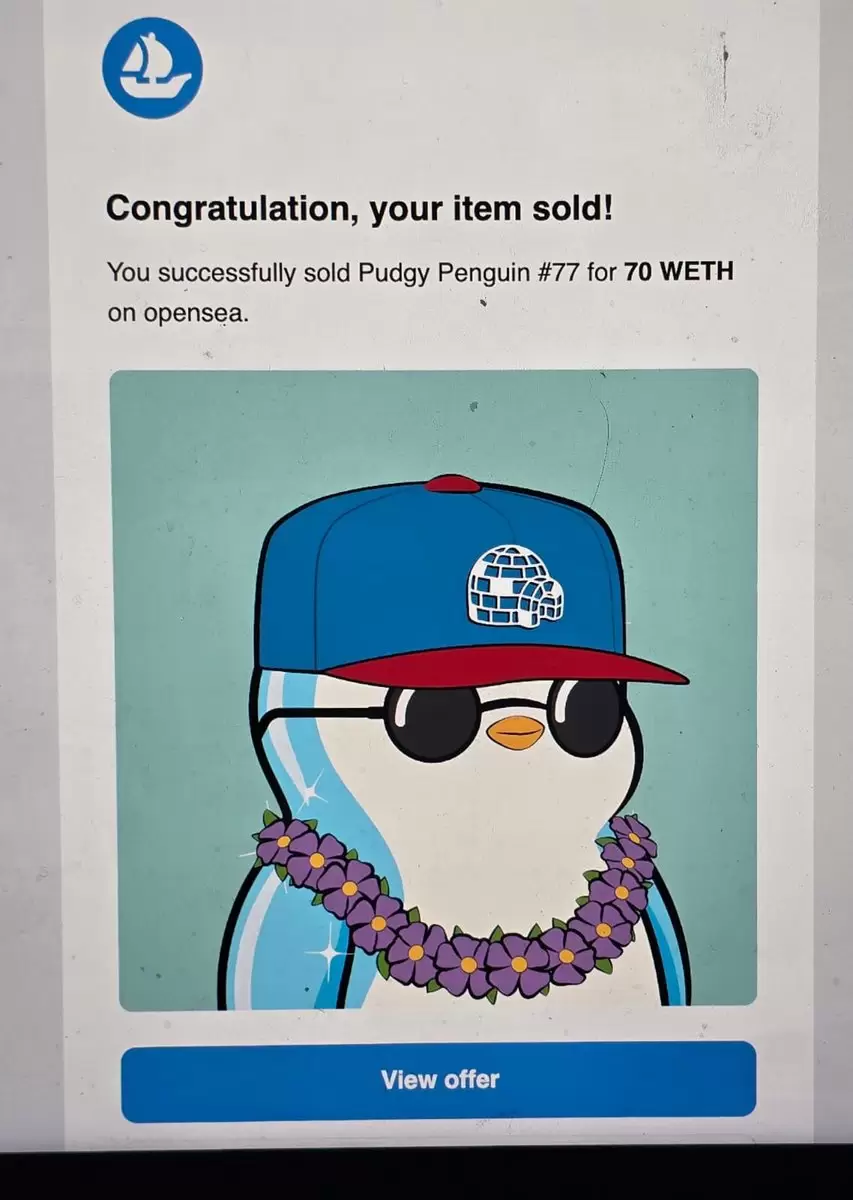Open the View offer button
The height and width of the screenshot is (1200, 853).
tap(439, 1081)
